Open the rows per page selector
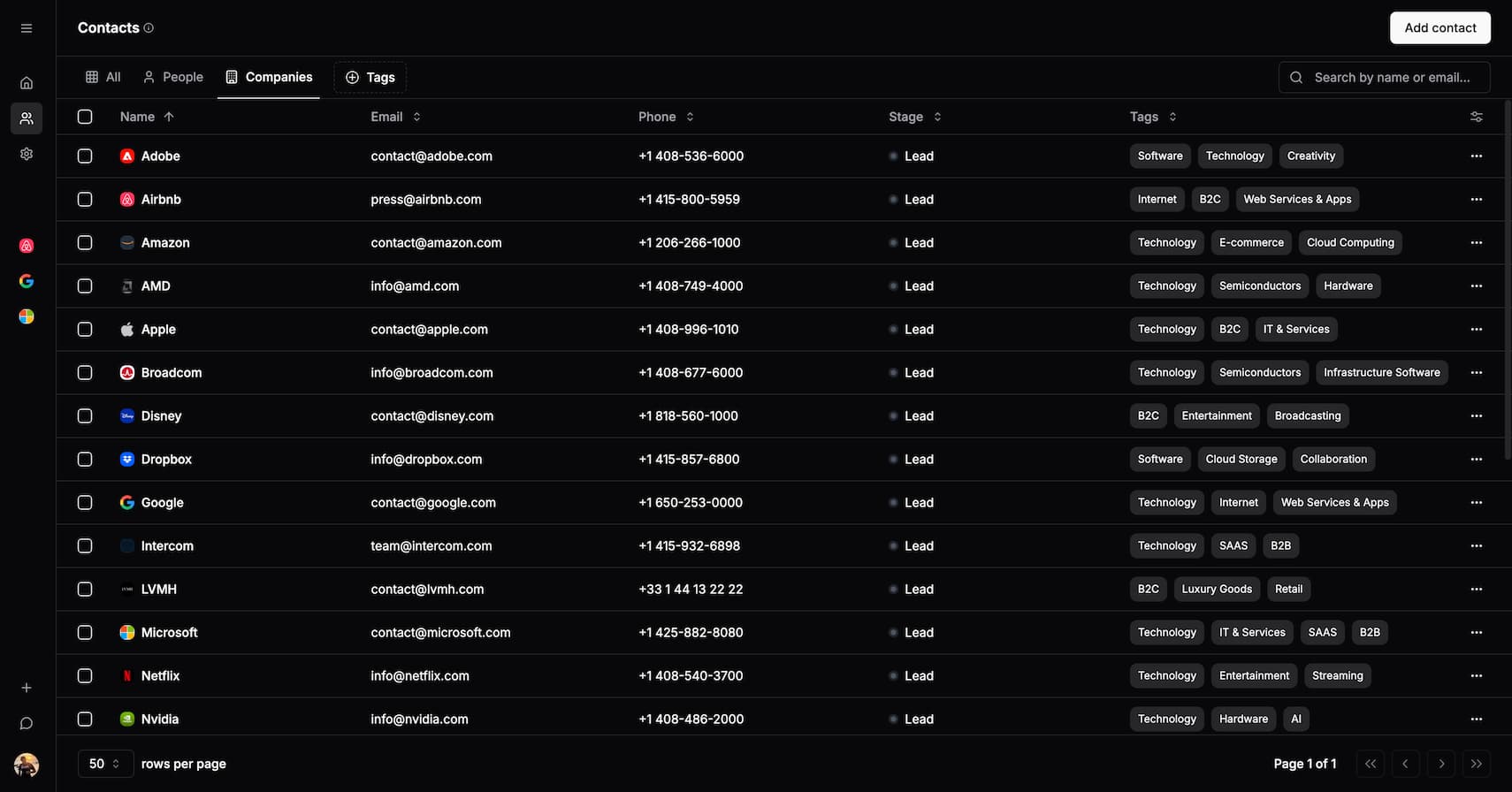The height and width of the screenshot is (792, 1512). pyautogui.click(x=105, y=763)
